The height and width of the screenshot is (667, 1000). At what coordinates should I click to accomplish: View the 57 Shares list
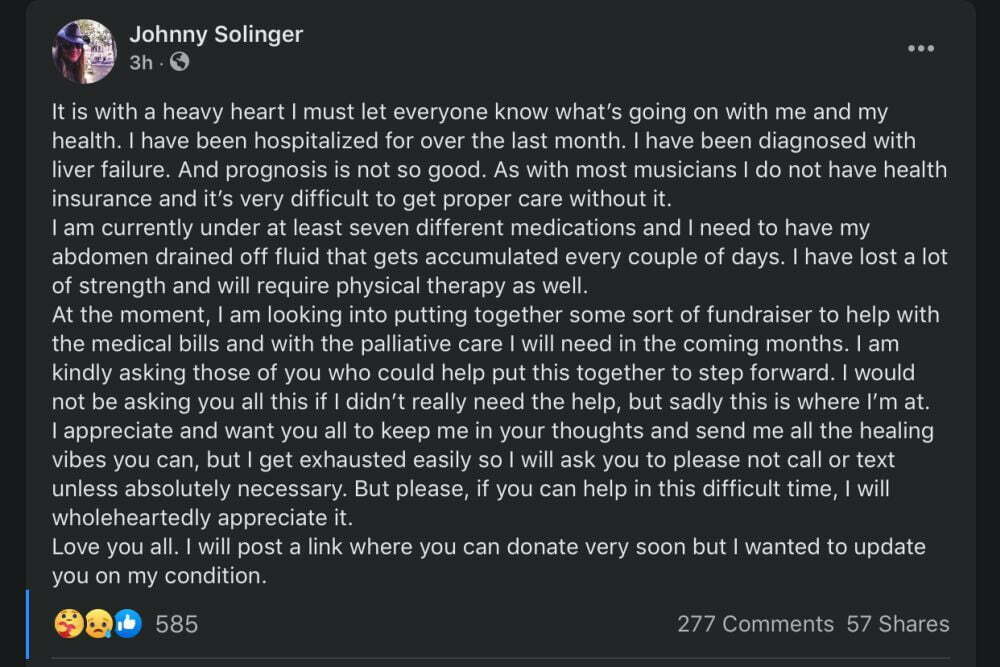897,624
